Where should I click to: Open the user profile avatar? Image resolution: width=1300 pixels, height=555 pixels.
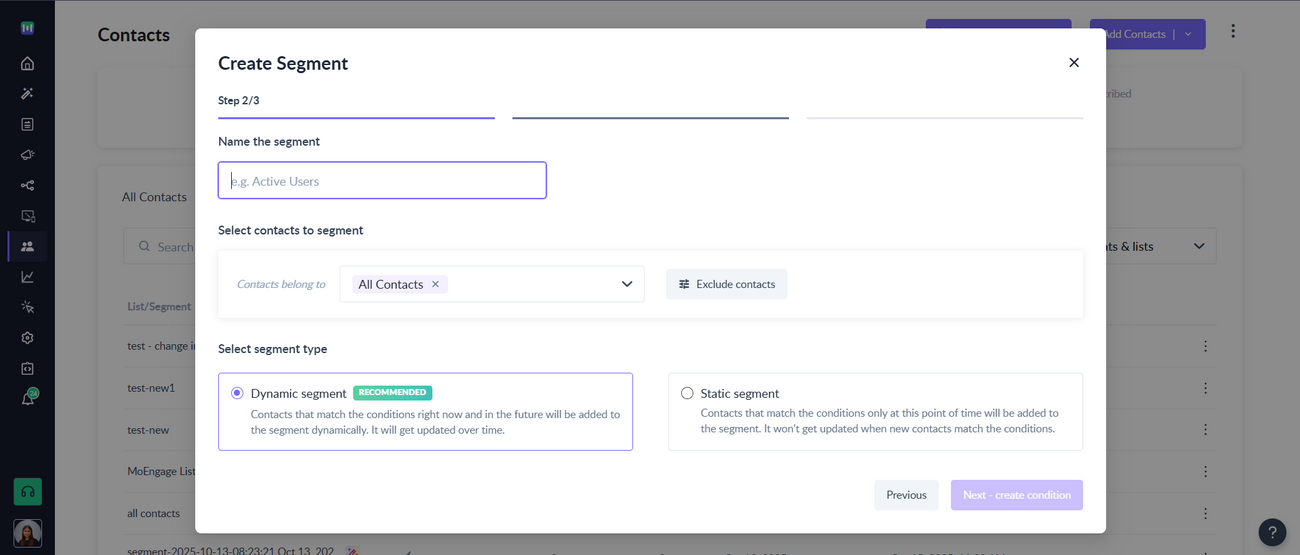tap(27, 533)
